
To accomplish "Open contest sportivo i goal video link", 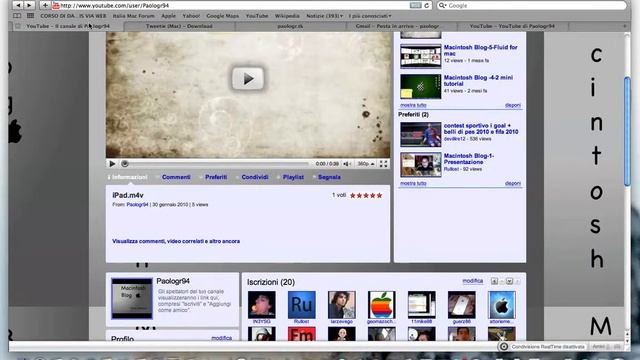I will (481, 129).
